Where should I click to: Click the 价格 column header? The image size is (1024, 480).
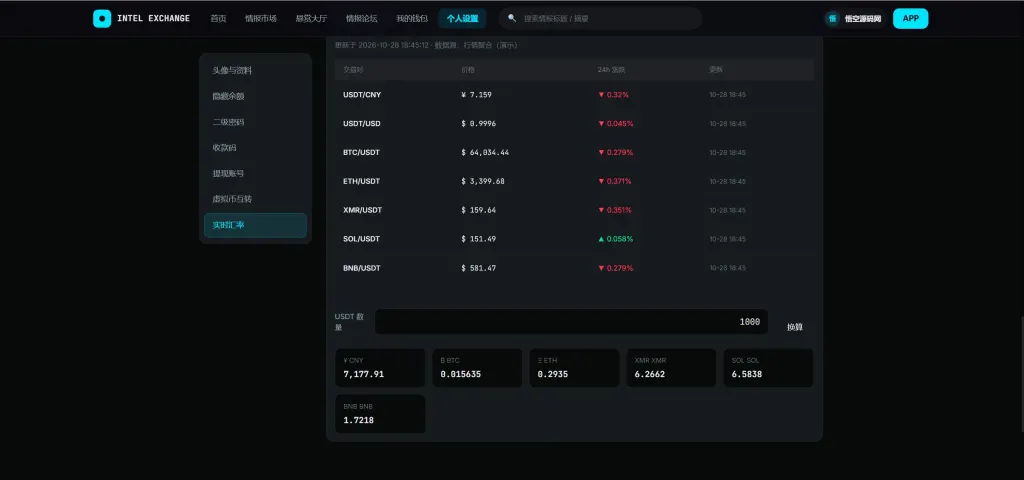[x=468, y=69]
